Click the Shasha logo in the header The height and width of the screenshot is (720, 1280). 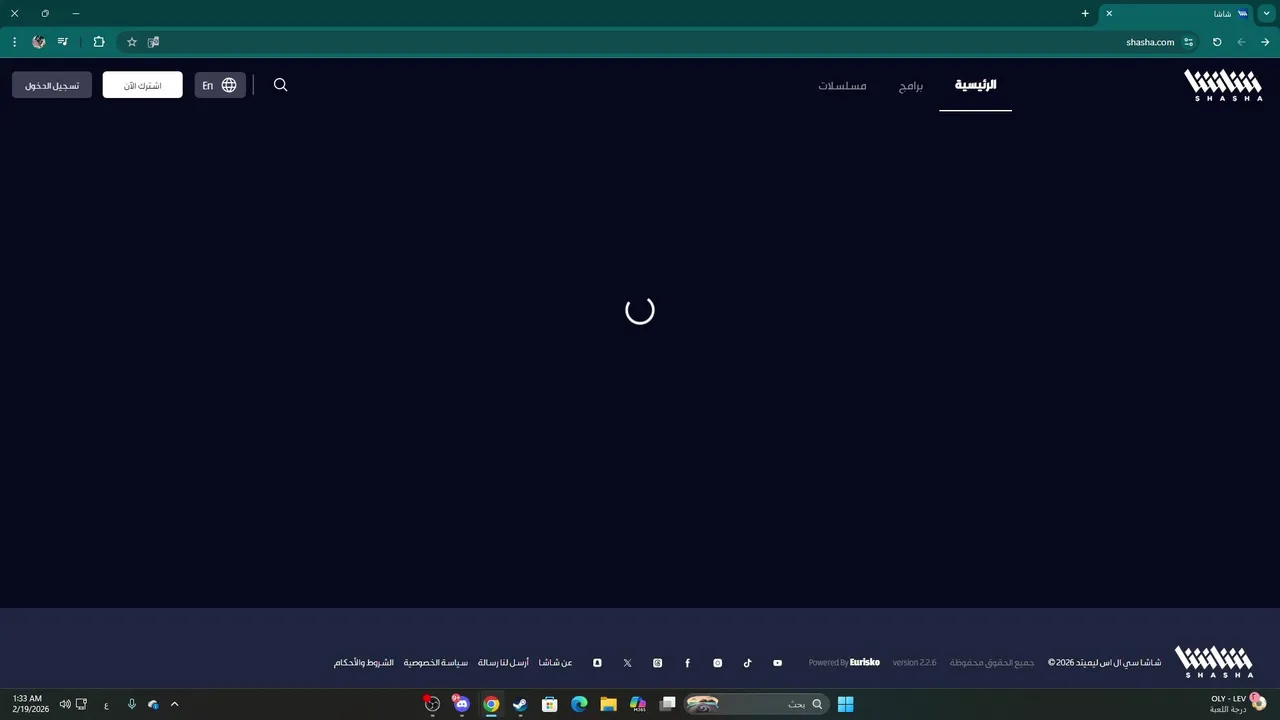[x=1223, y=85]
